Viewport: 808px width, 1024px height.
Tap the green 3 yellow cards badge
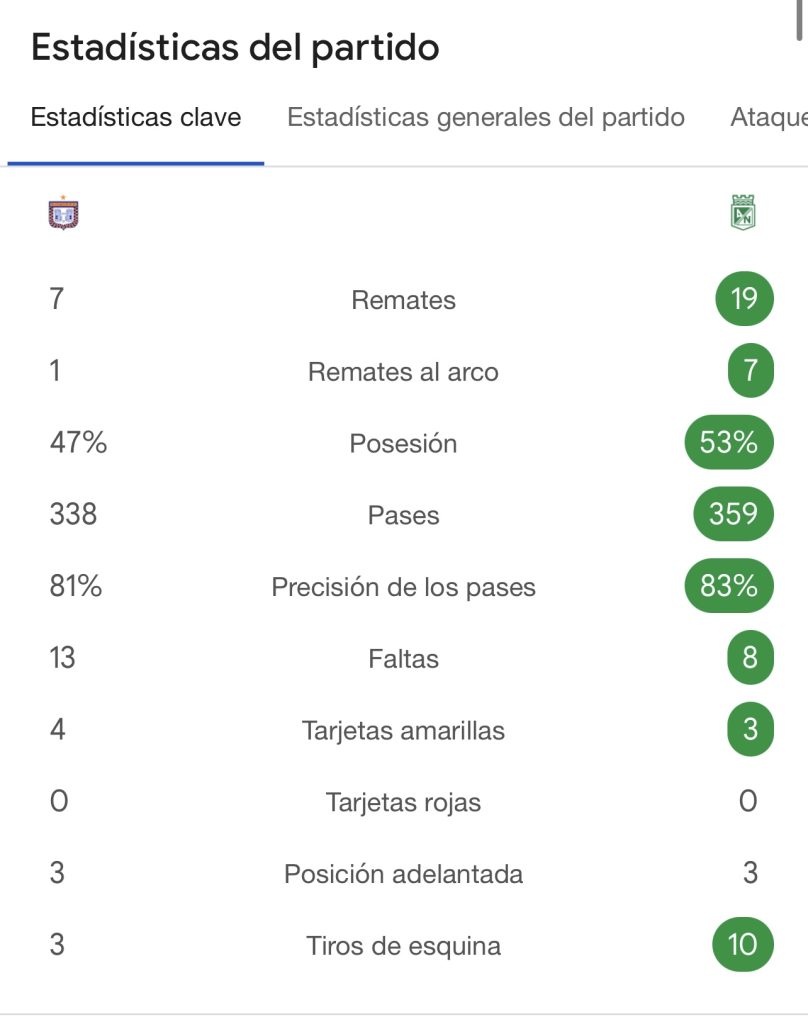click(750, 730)
